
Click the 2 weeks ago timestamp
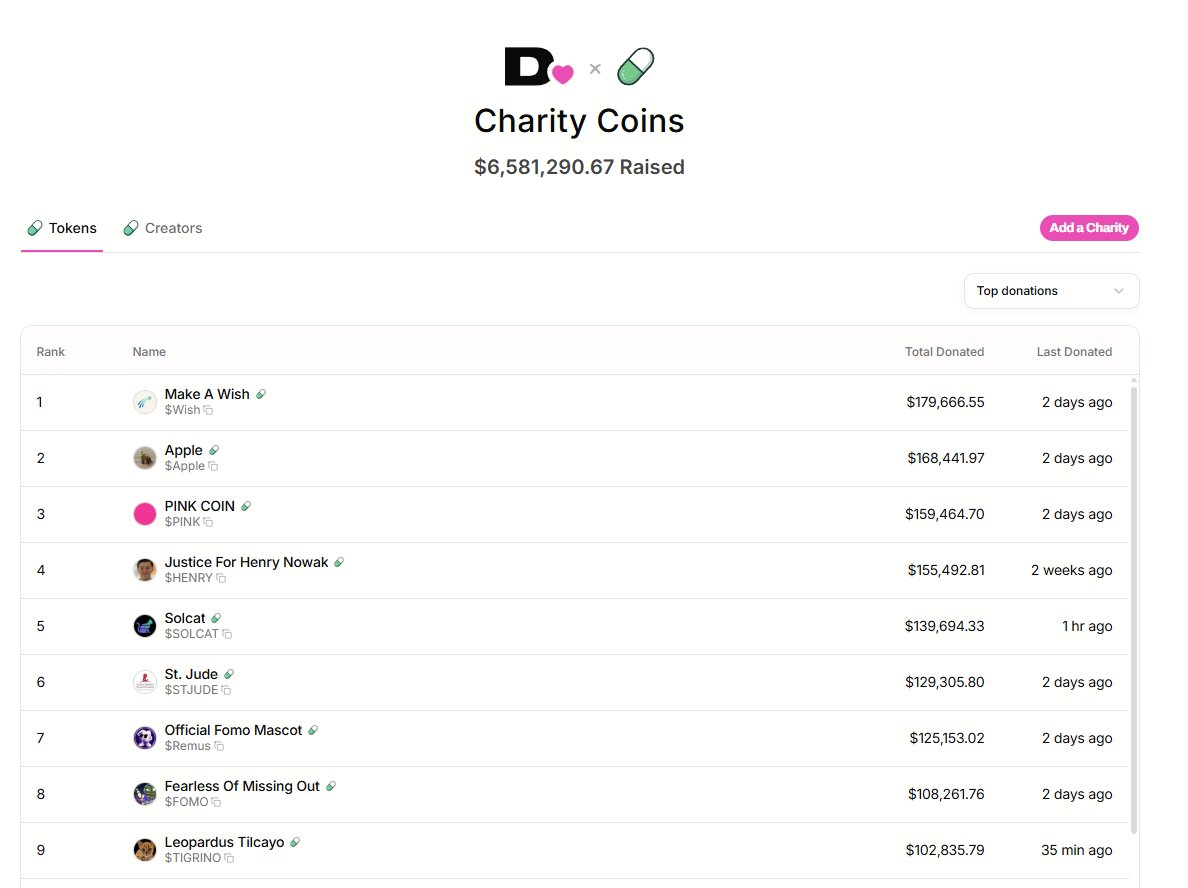point(1071,571)
